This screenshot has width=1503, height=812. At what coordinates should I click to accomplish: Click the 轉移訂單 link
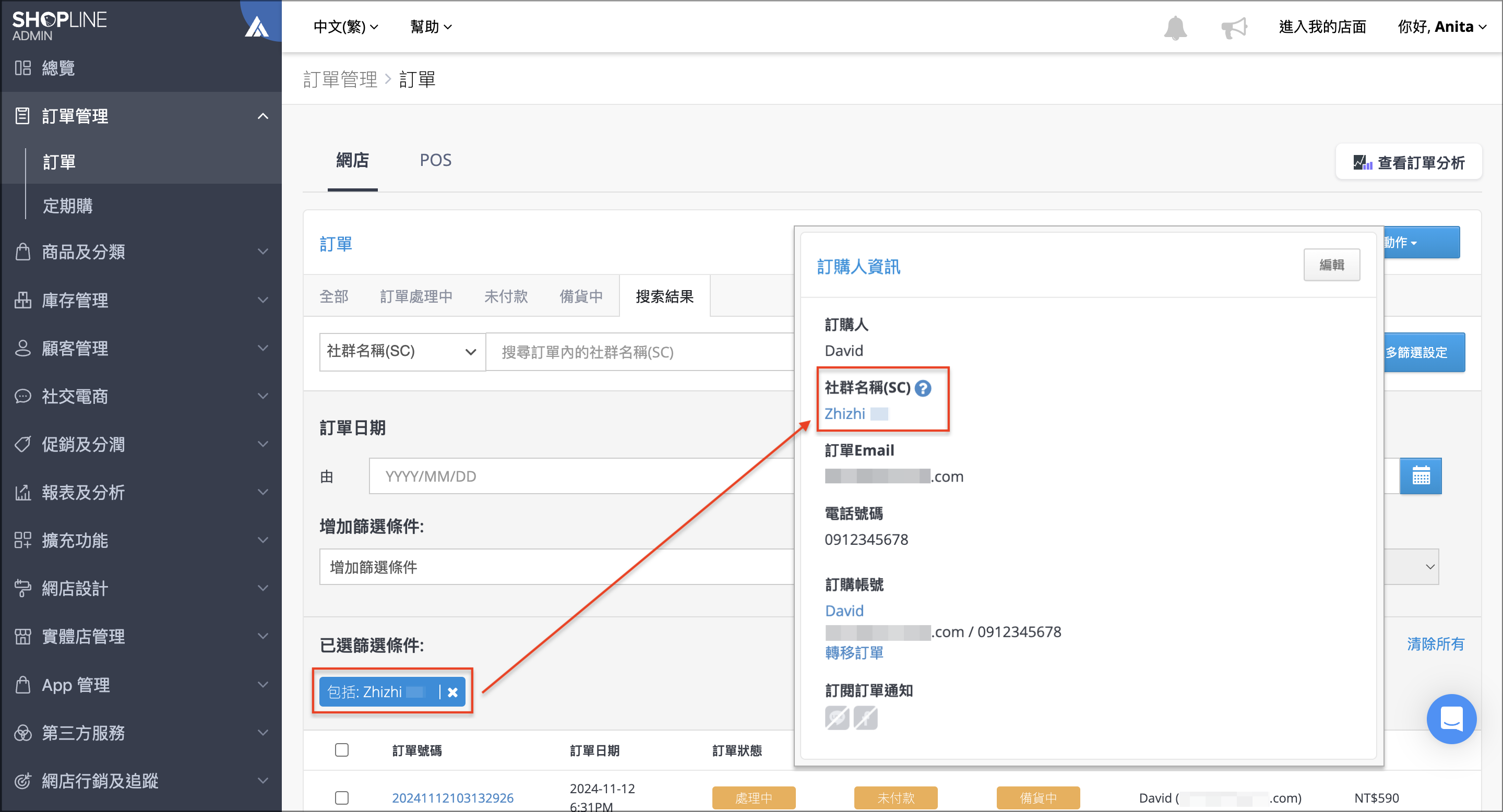pos(854,652)
